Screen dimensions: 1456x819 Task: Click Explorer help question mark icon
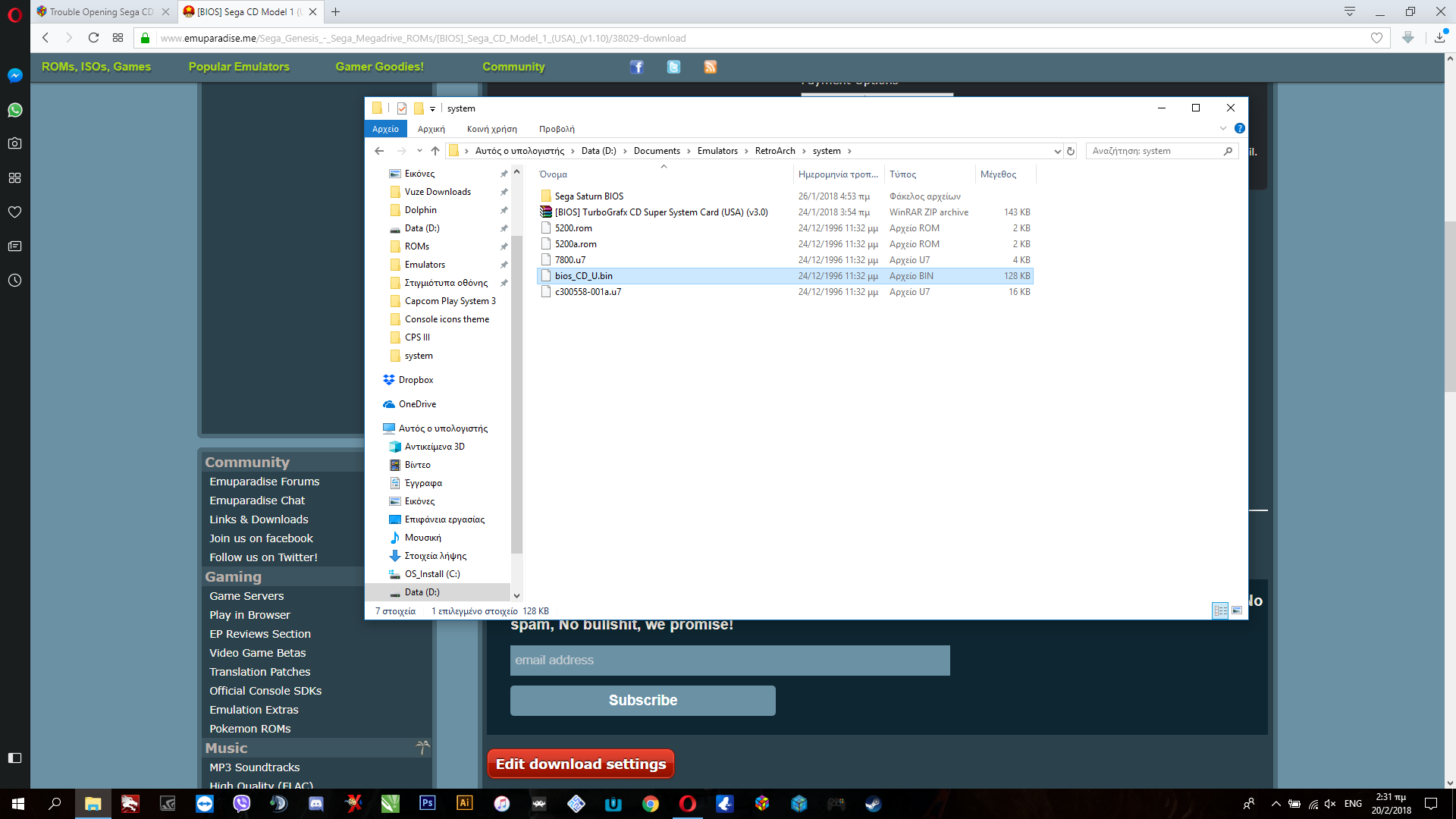pyautogui.click(x=1239, y=128)
